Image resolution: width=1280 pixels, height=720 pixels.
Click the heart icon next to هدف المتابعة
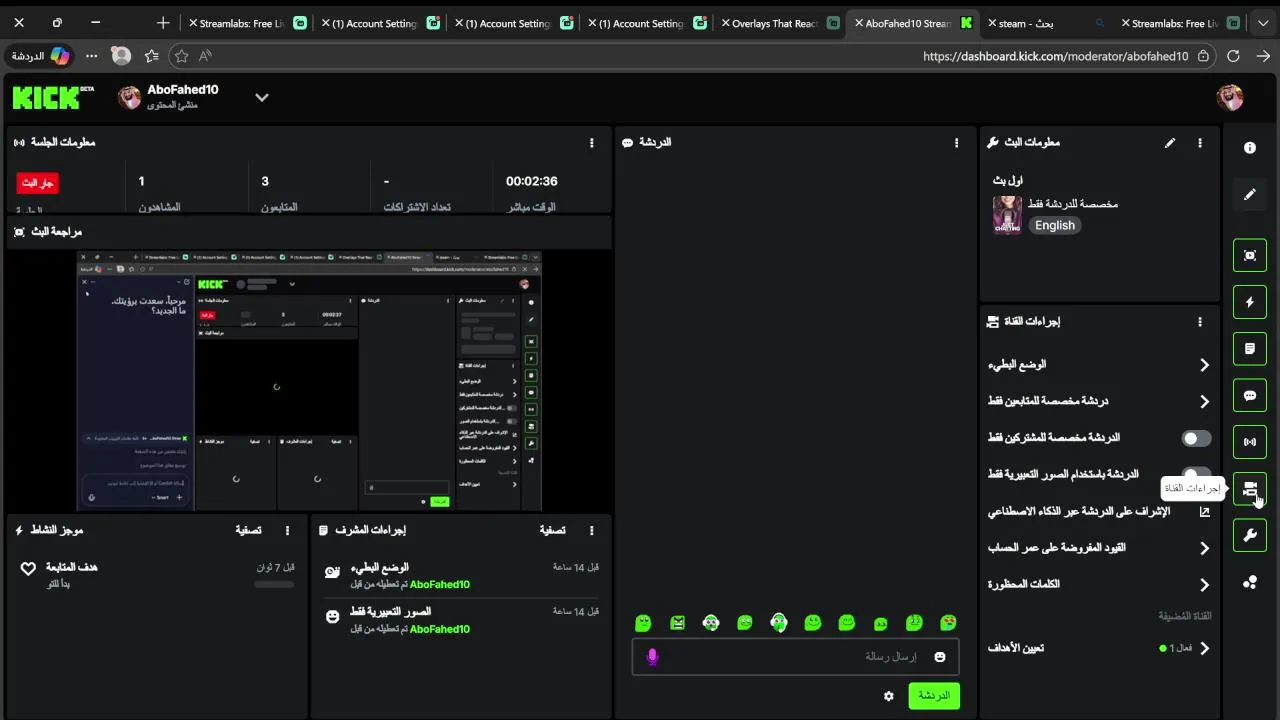pos(28,568)
